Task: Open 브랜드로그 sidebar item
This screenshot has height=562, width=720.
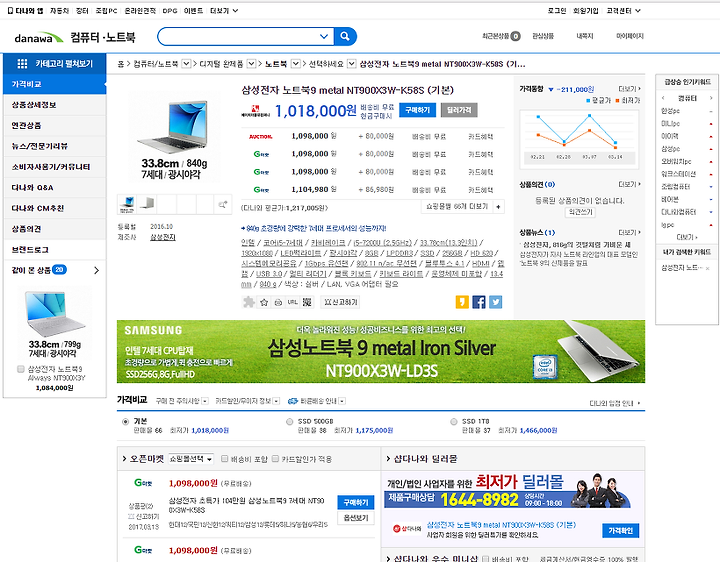Action: click(55, 249)
